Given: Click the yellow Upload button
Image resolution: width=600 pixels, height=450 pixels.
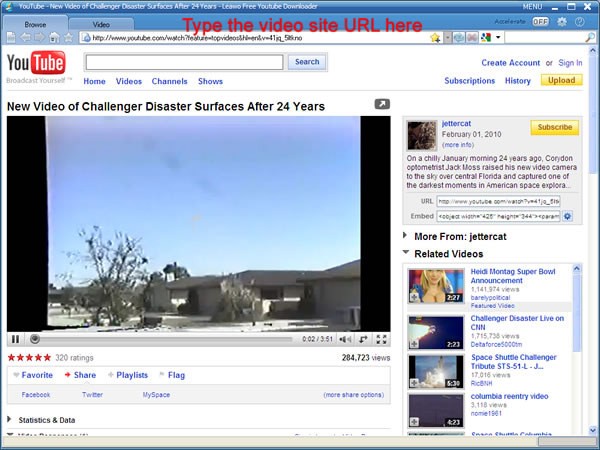Looking at the screenshot, I should pos(561,80).
